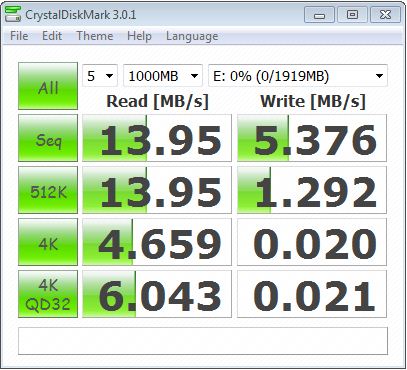Screen dimensions: 407x370
Task: Expand the test size dropdown showing 1000MB
Action: click(x=163, y=76)
